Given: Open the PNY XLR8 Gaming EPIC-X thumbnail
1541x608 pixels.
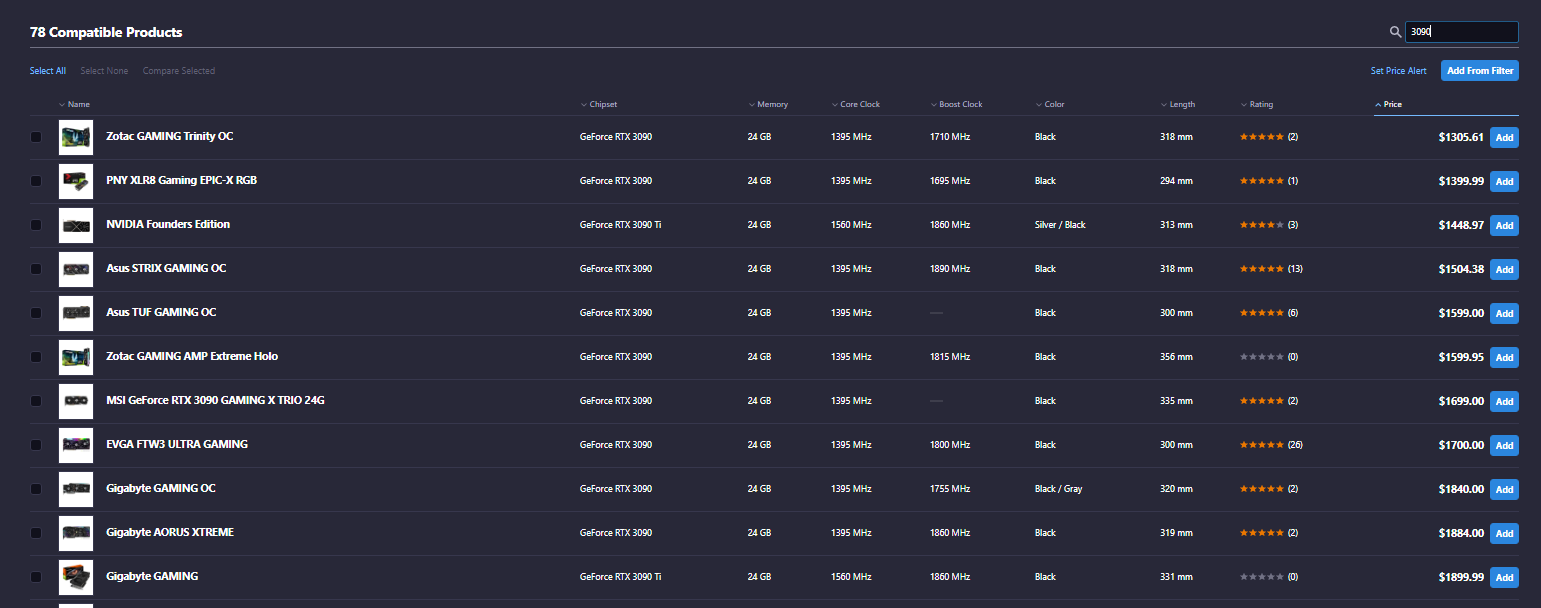Looking at the screenshot, I should (x=76, y=181).
